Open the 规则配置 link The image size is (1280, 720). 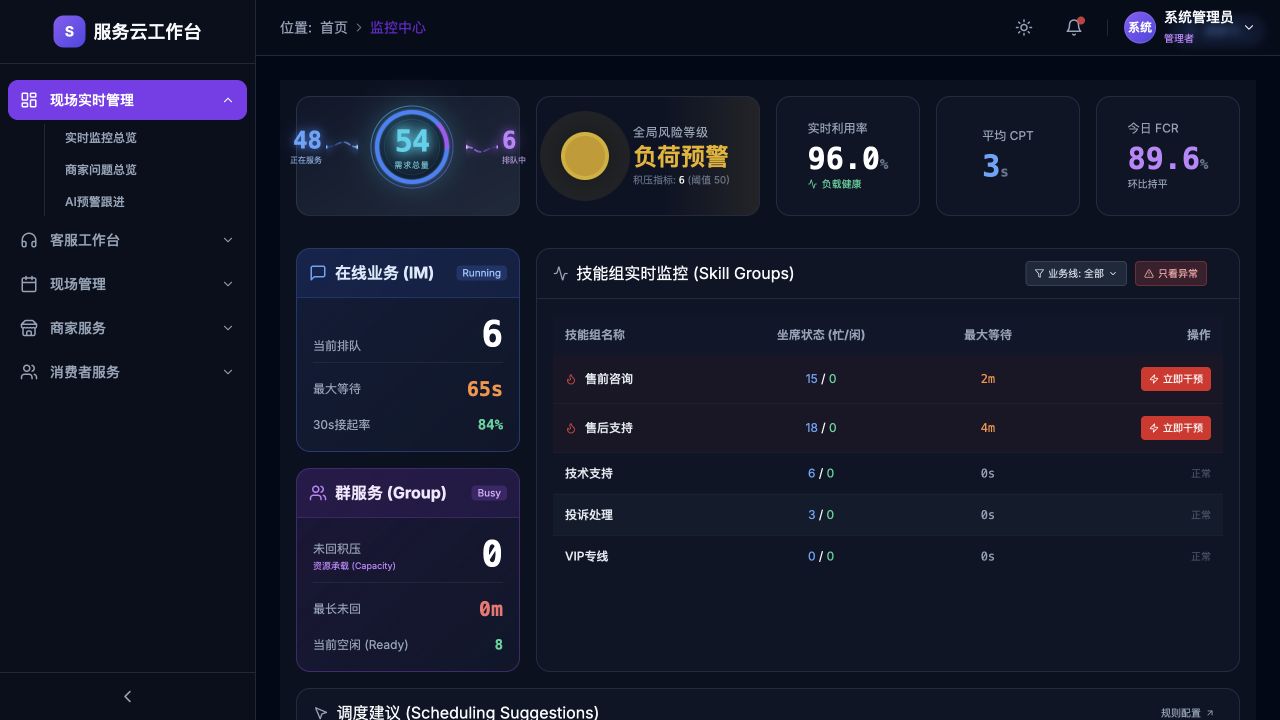click(x=1187, y=713)
